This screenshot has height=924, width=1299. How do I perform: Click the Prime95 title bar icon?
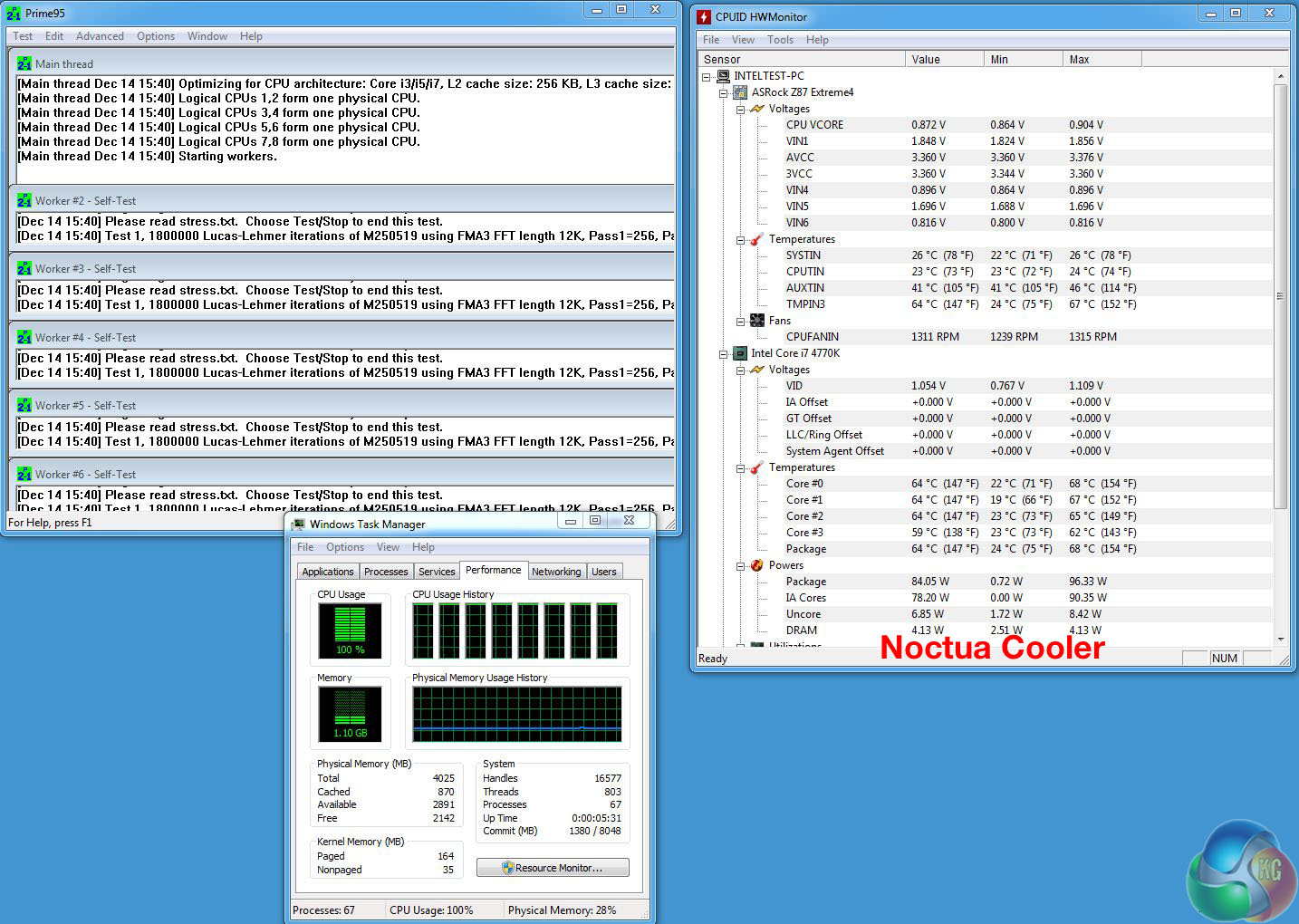pos(14,14)
